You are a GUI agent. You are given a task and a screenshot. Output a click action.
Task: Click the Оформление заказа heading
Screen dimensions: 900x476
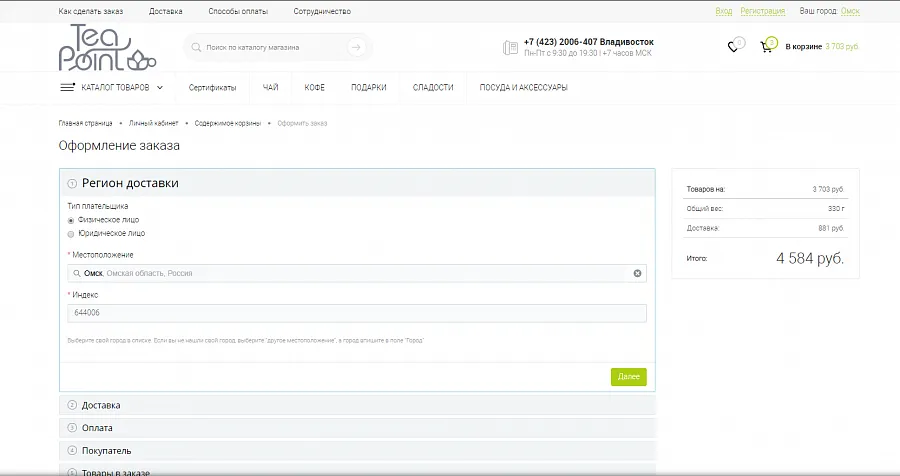pyautogui.click(x=119, y=146)
